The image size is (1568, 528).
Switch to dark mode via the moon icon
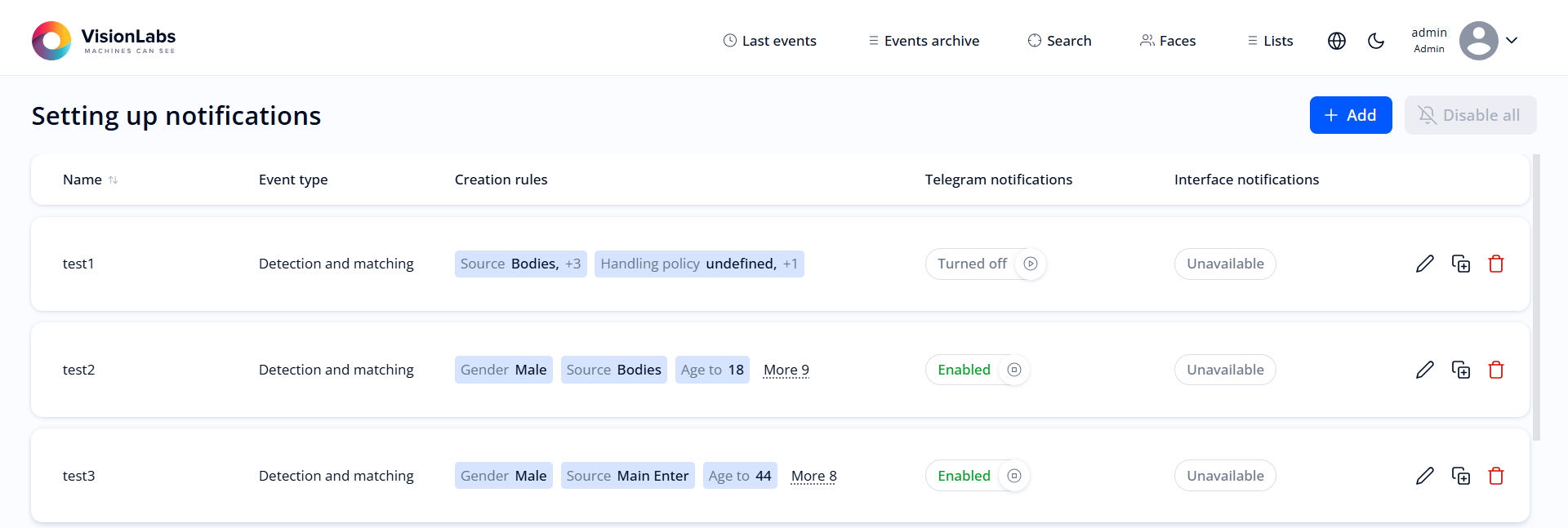[x=1375, y=40]
